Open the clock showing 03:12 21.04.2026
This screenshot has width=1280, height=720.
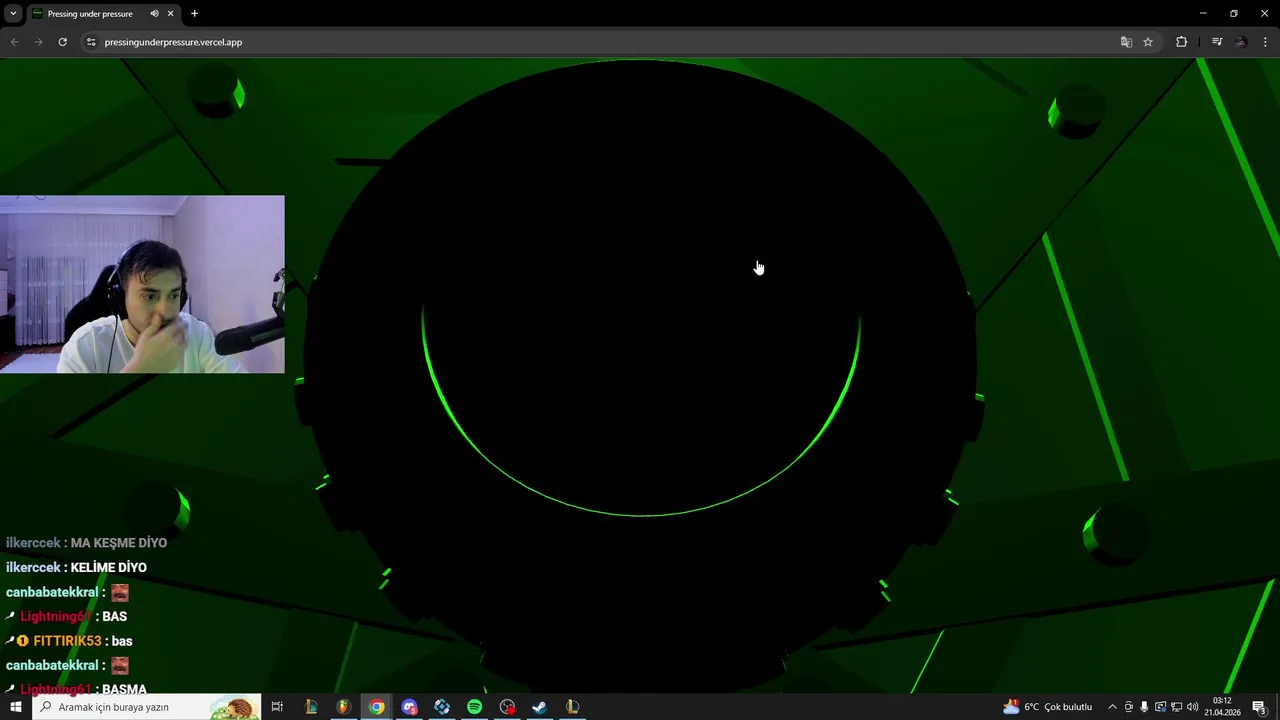coord(1222,707)
